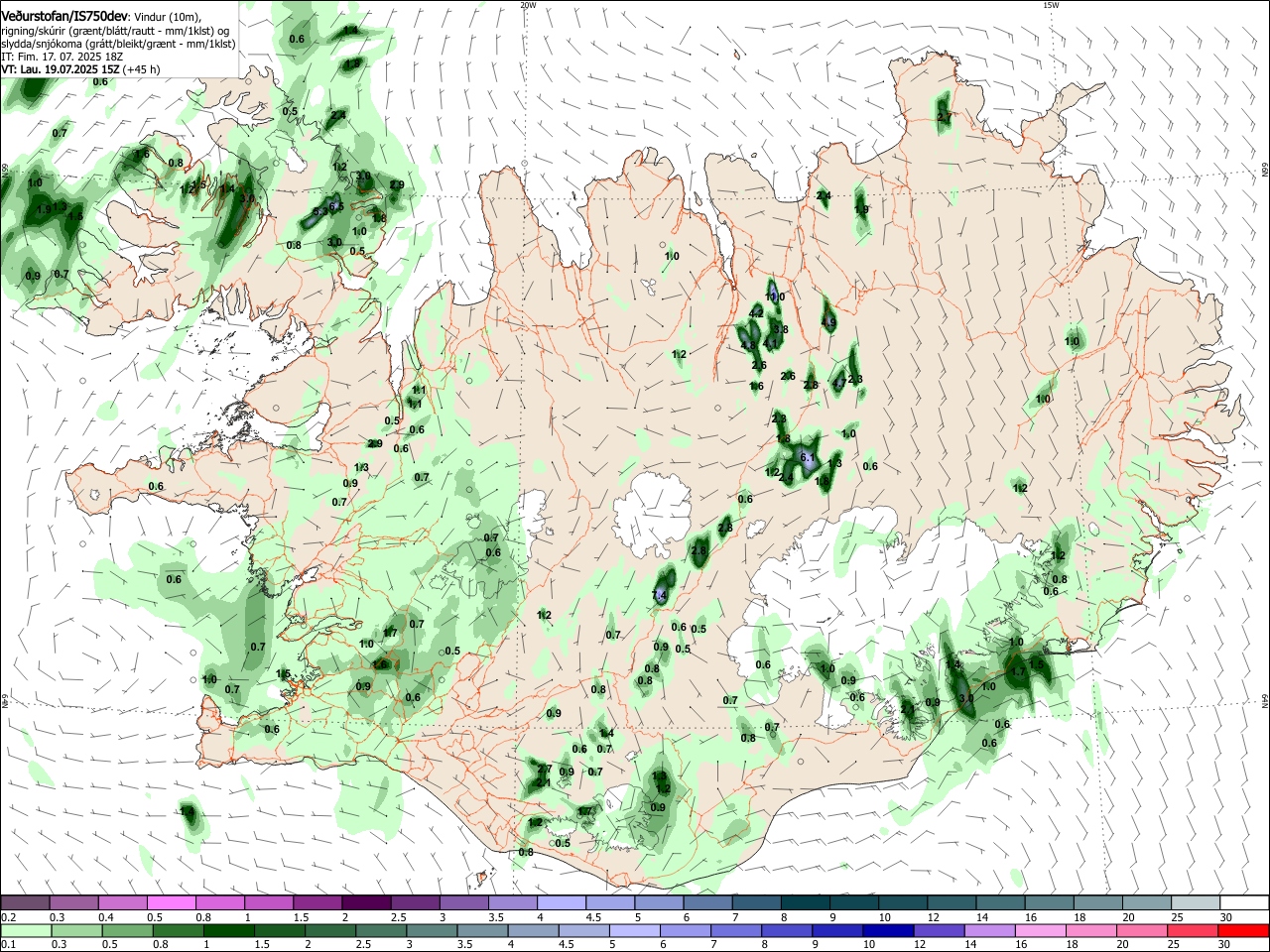Image resolution: width=1270 pixels, height=952 pixels.
Task: Pick the royal blue 9–10 rain swatch
Action: 837,930
